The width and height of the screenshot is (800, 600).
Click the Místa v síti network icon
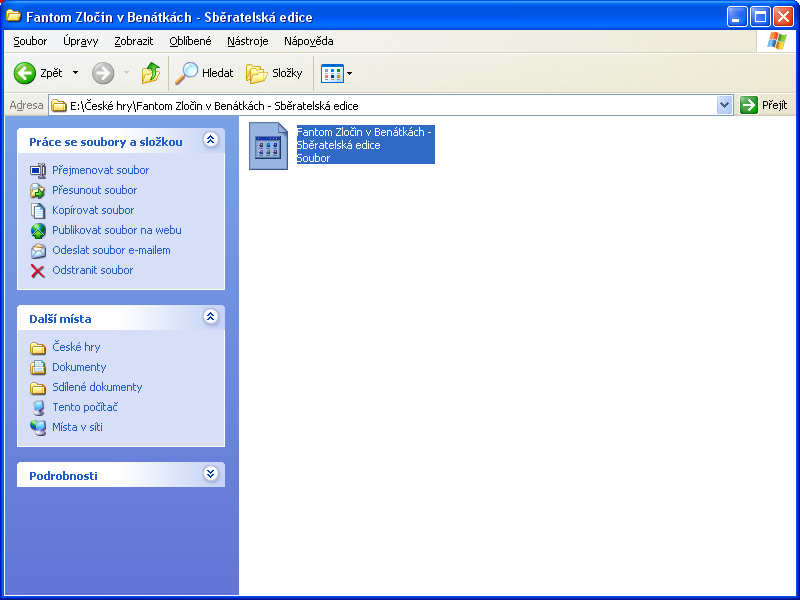(x=38, y=428)
